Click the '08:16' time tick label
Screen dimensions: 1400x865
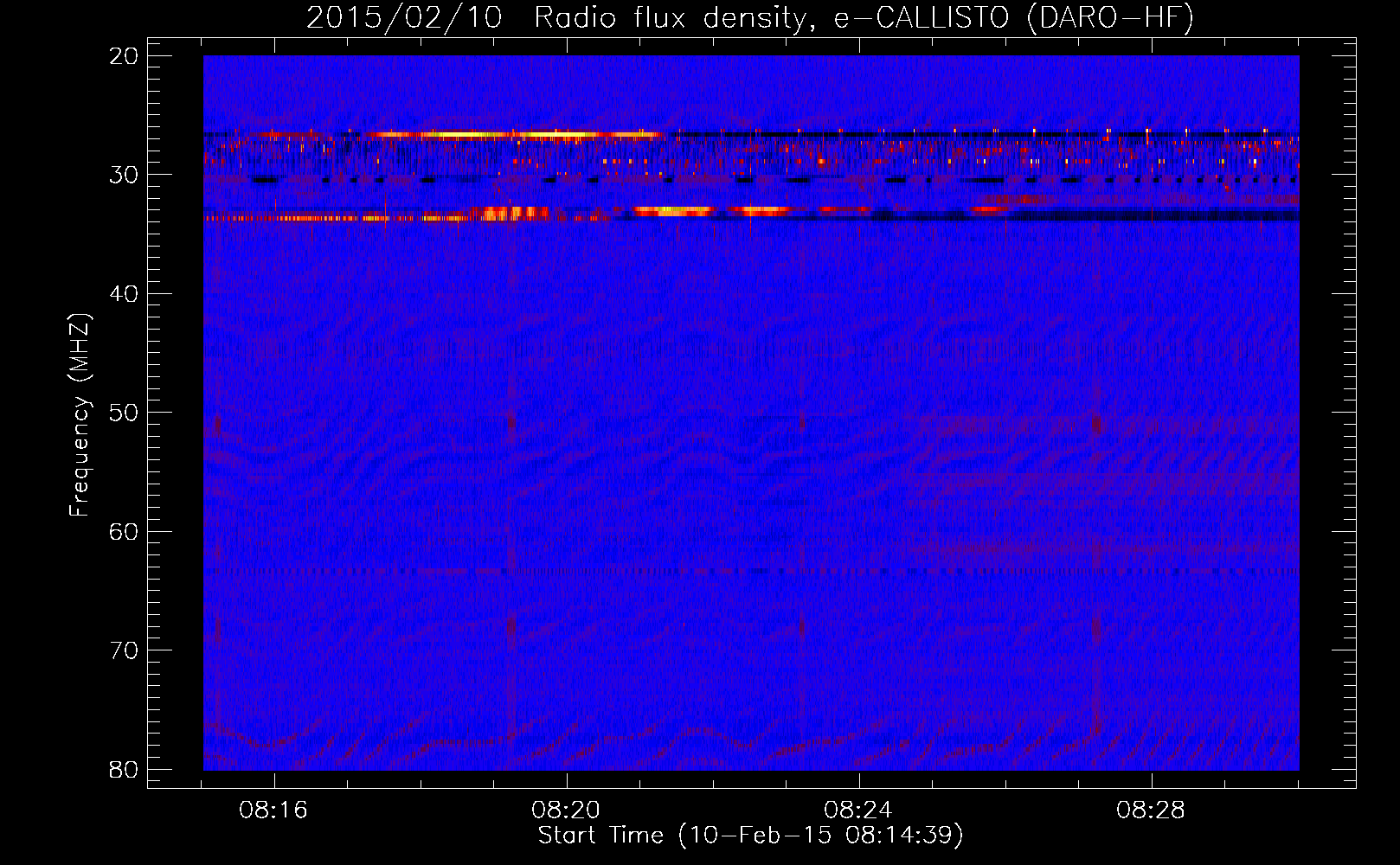click(273, 811)
